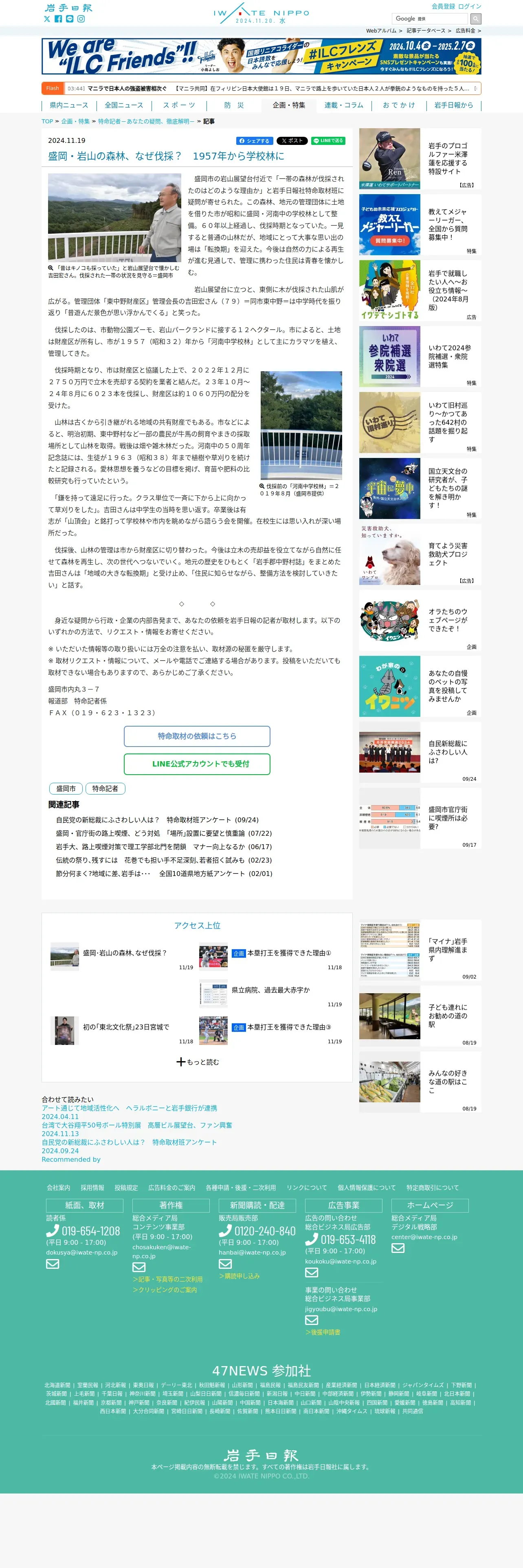The width and height of the screenshot is (523, 1568).
Task: Open the Webアルバム link
Action: click(x=384, y=31)
